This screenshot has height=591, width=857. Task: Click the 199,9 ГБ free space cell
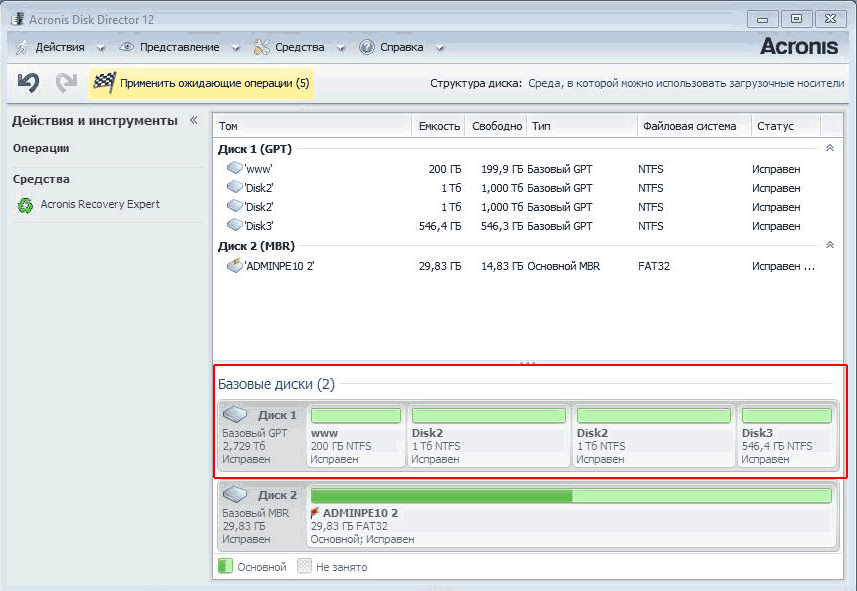point(502,169)
